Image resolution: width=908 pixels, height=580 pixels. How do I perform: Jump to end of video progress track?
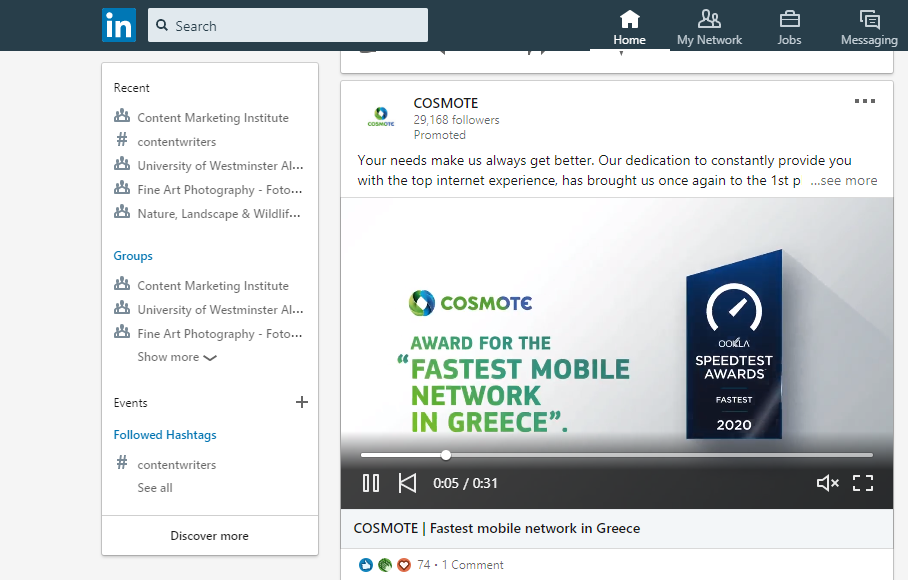point(872,455)
